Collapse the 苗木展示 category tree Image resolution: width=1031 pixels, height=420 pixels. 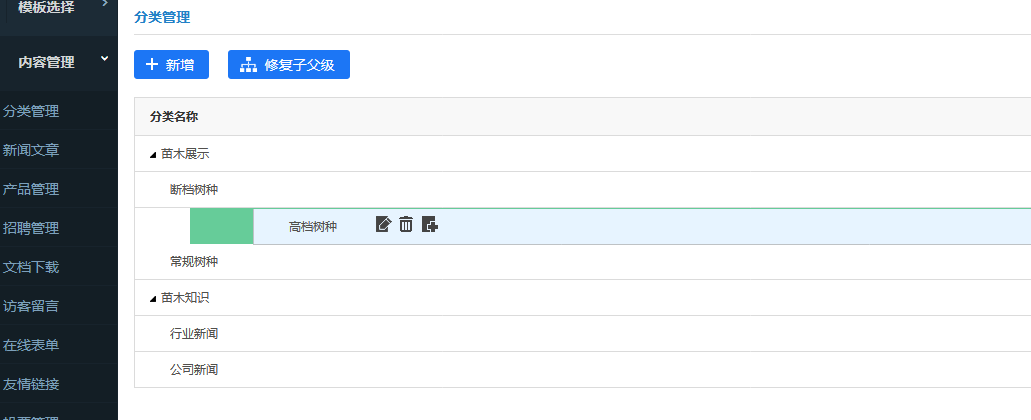[x=153, y=155]
